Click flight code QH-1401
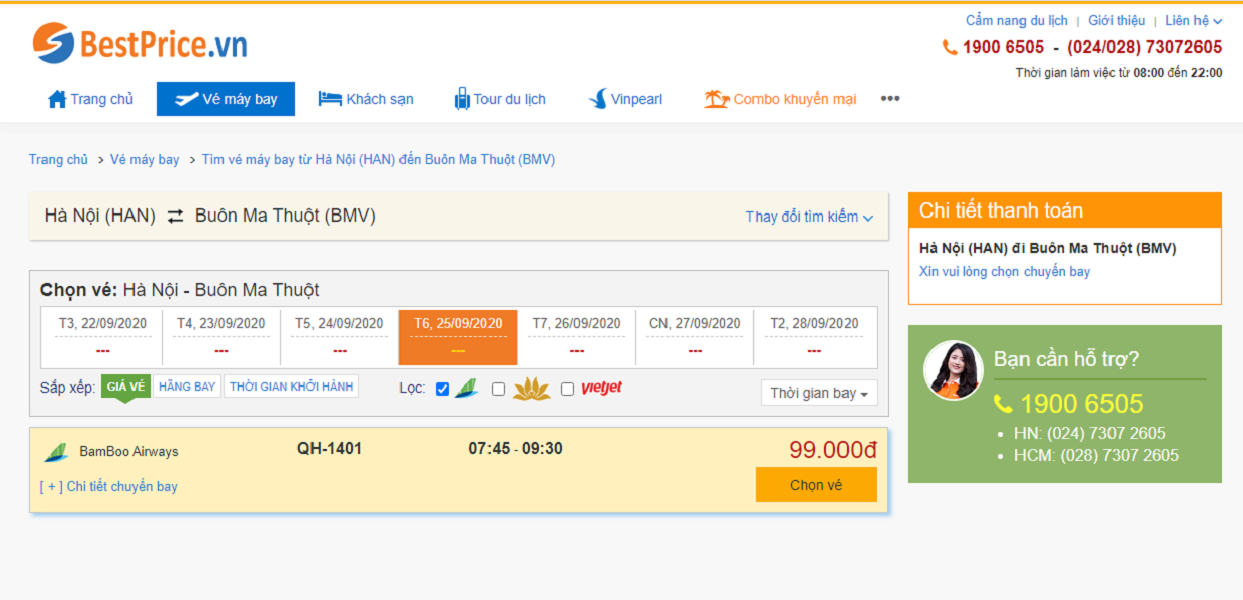Viewport: 1243px width, 600px height. pyautogui.click(x=329, y=449)
